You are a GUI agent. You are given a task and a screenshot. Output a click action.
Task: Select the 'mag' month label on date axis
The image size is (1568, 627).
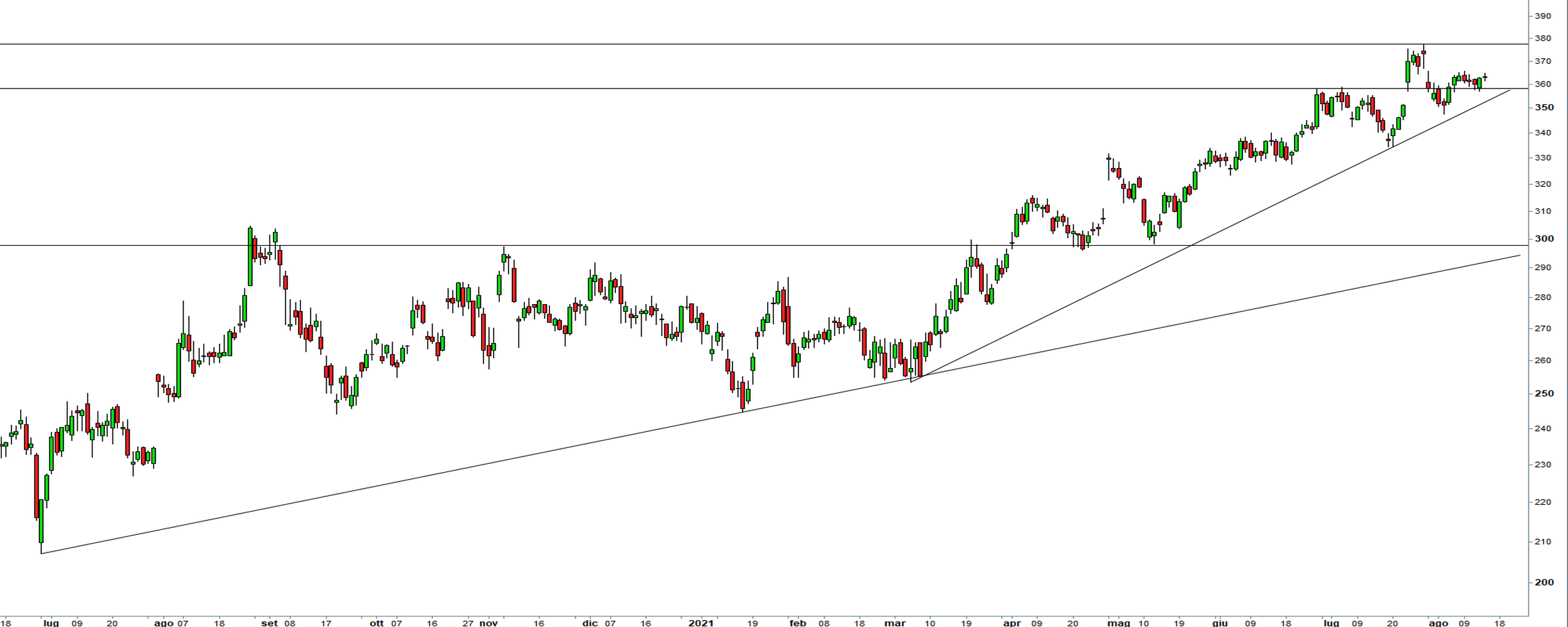click(x=1118, y=623)
